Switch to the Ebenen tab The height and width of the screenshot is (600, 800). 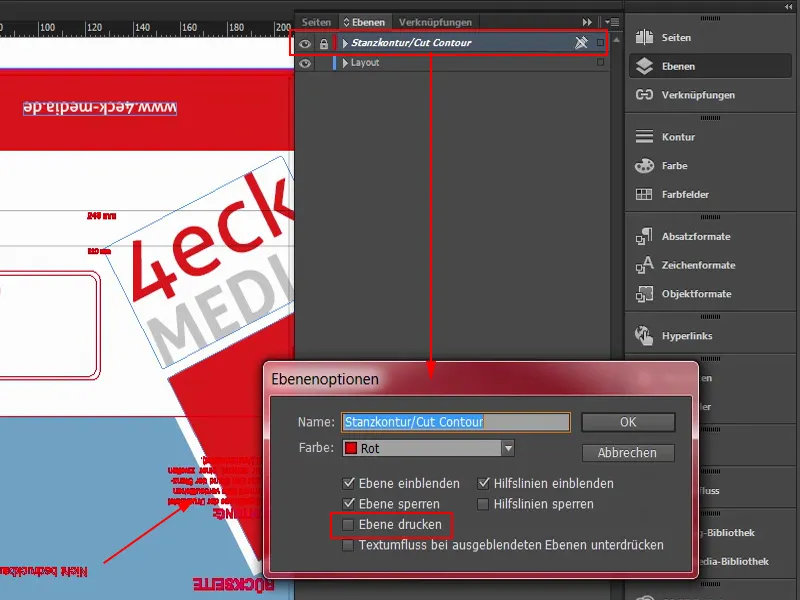click(x=364, y=22)
